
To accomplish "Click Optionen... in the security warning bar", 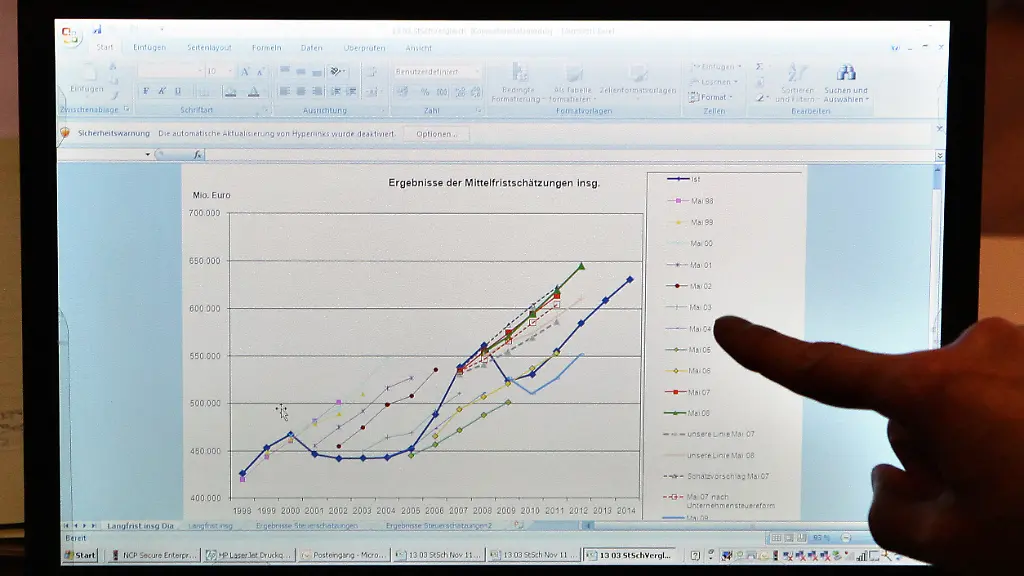I will [x=436, y=133].
